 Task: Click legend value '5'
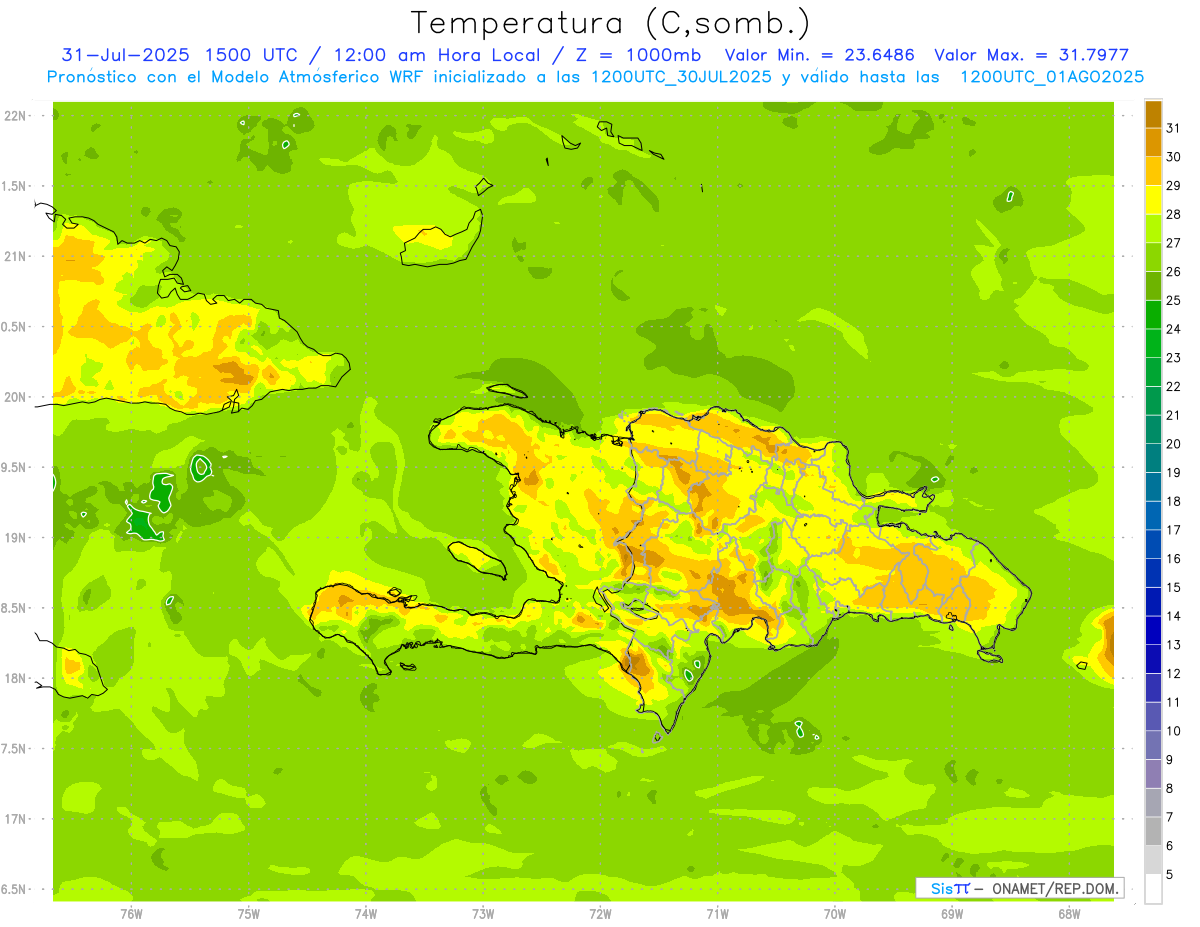click(1170, 875)
